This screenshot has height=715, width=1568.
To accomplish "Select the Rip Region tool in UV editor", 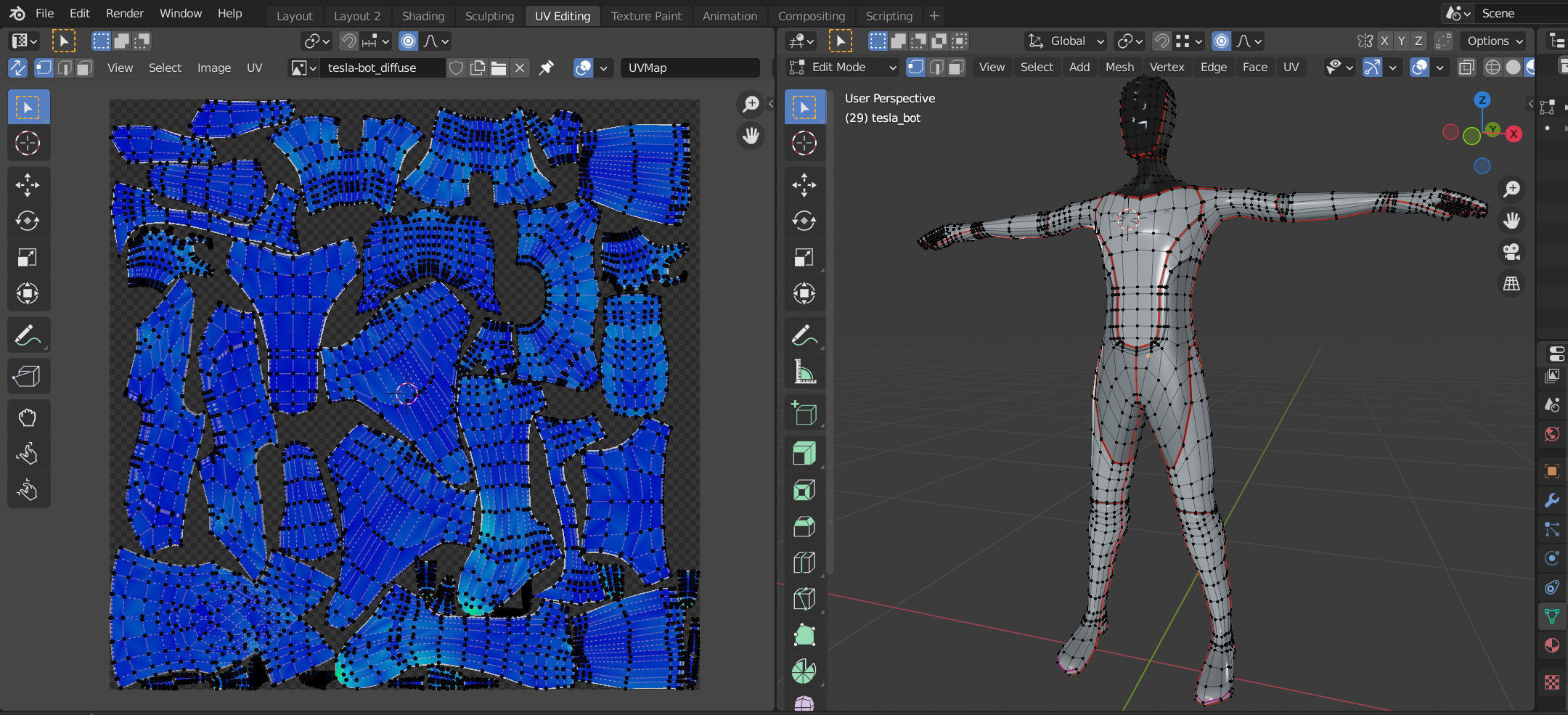I will pos(28,375).
